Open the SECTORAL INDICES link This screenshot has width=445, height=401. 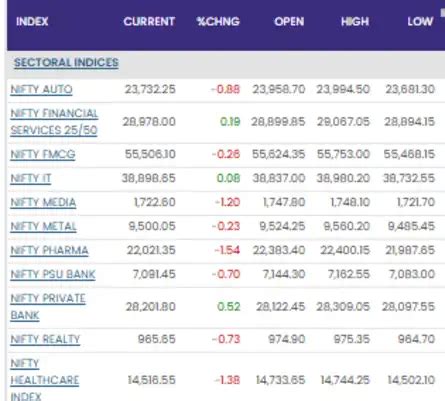(66, 62)
